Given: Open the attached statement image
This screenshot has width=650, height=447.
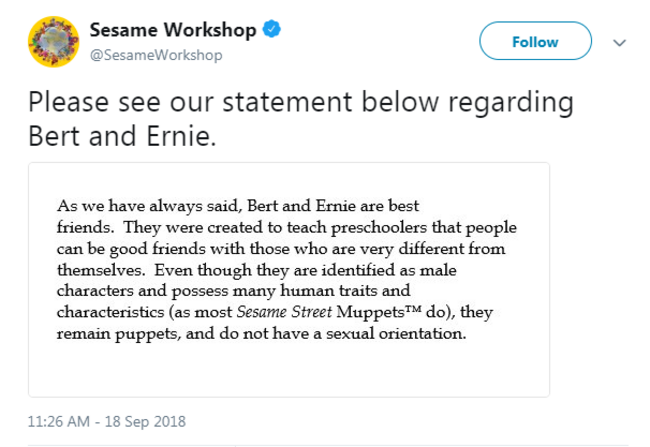Looking at the screenshot, I should tap(289, 280).
